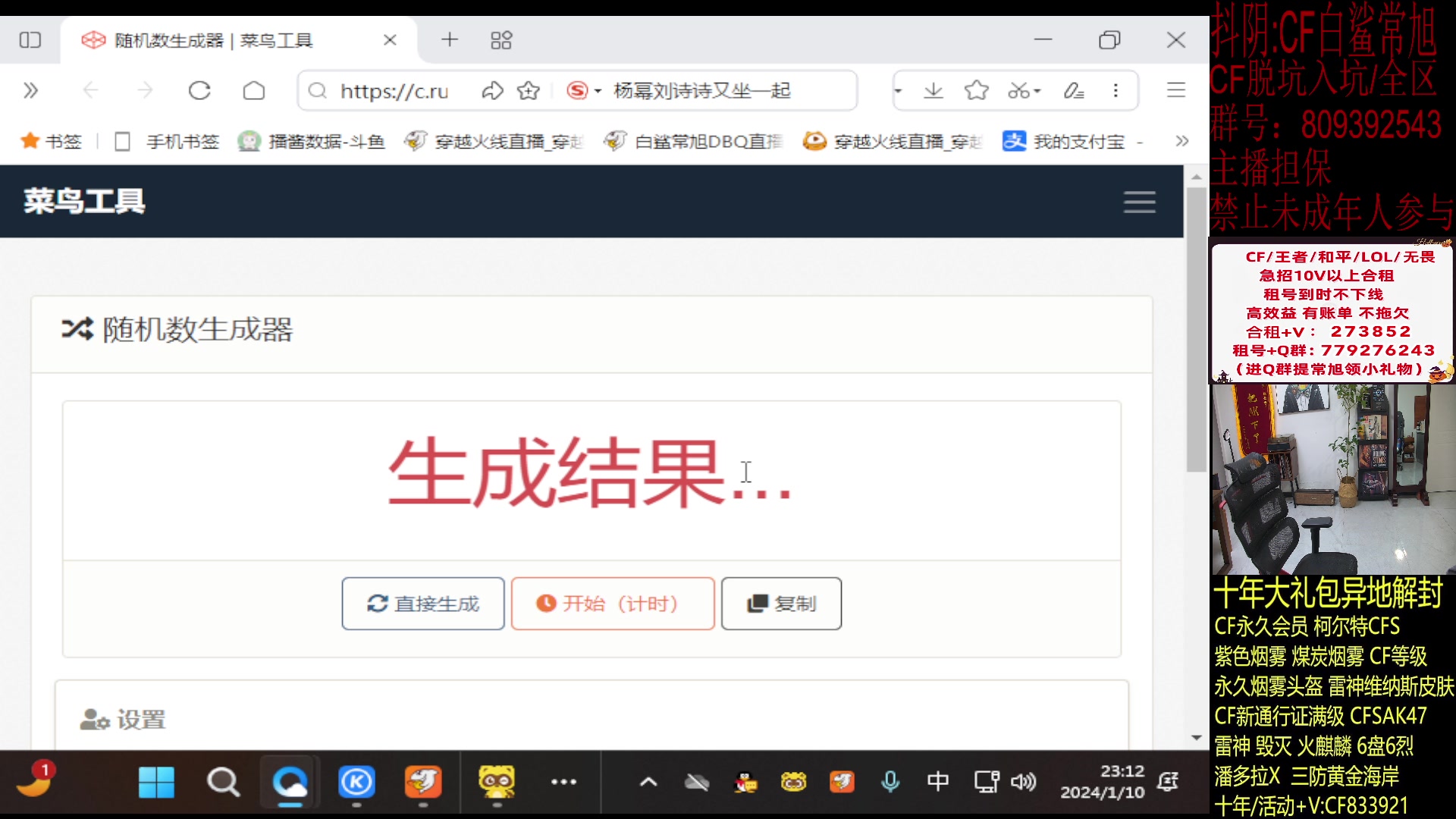Click the person gear icon beside 设置

coord(93,719)
